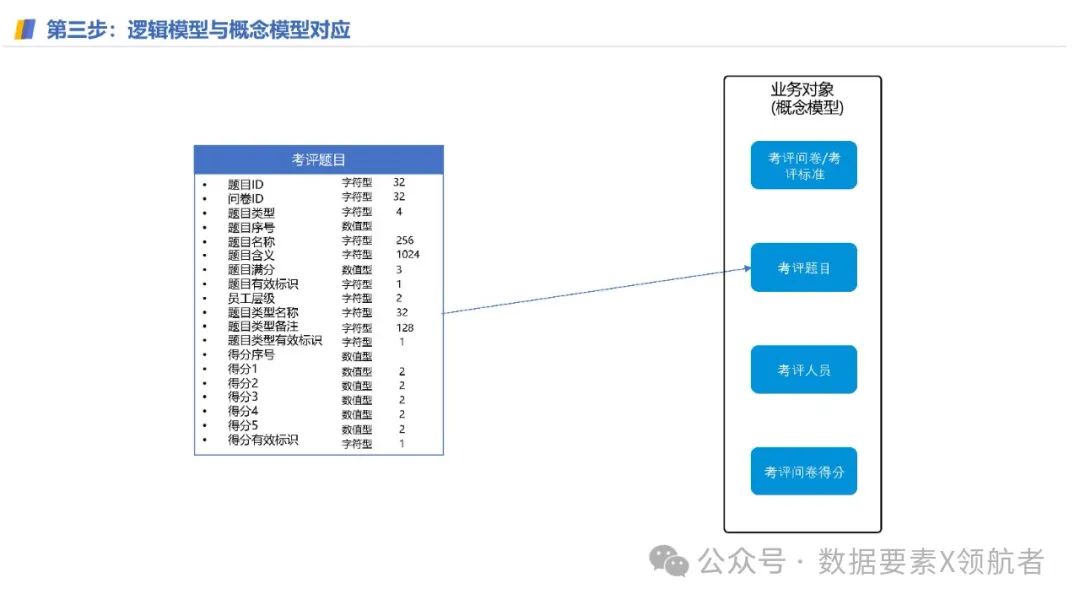The height and width of the screenshot is (605, 1080).
Task: Click the 得分3 field name
Action: tap(242, 398)
